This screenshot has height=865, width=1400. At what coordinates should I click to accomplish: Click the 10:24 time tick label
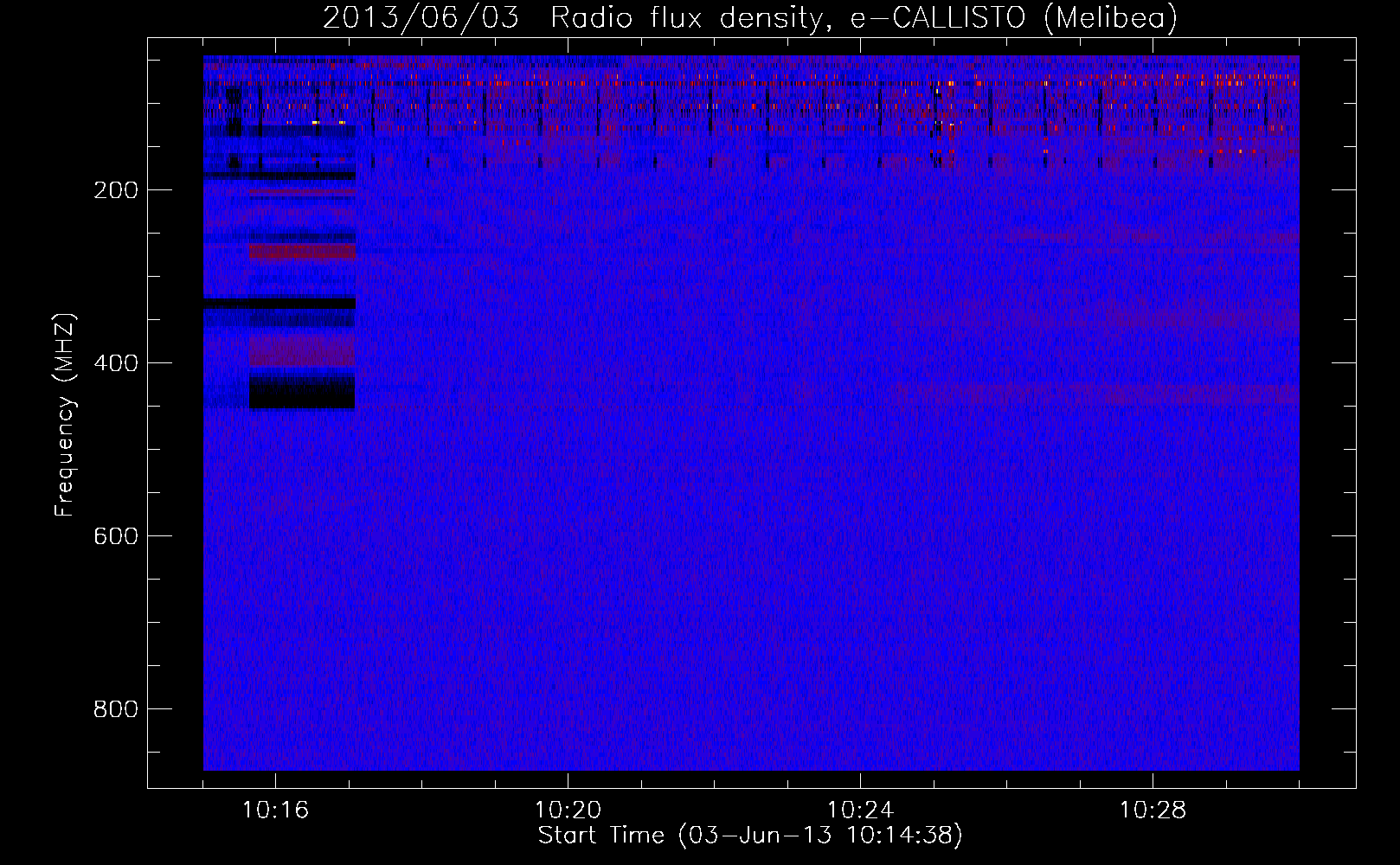861,811
